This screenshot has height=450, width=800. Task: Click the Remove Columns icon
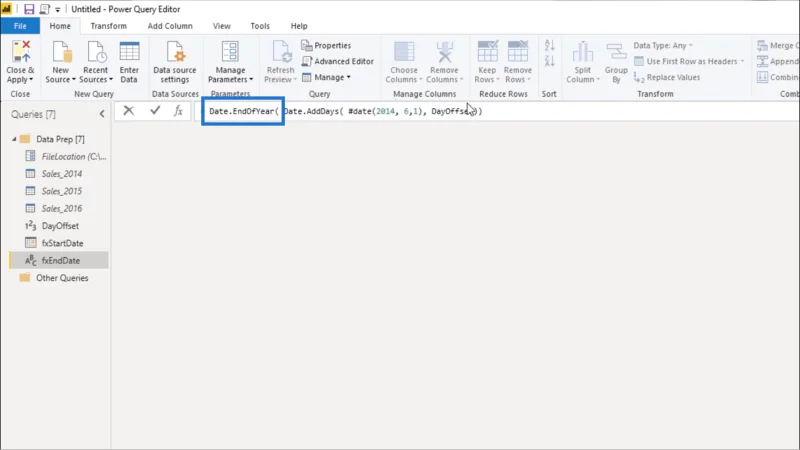(444, 52)
